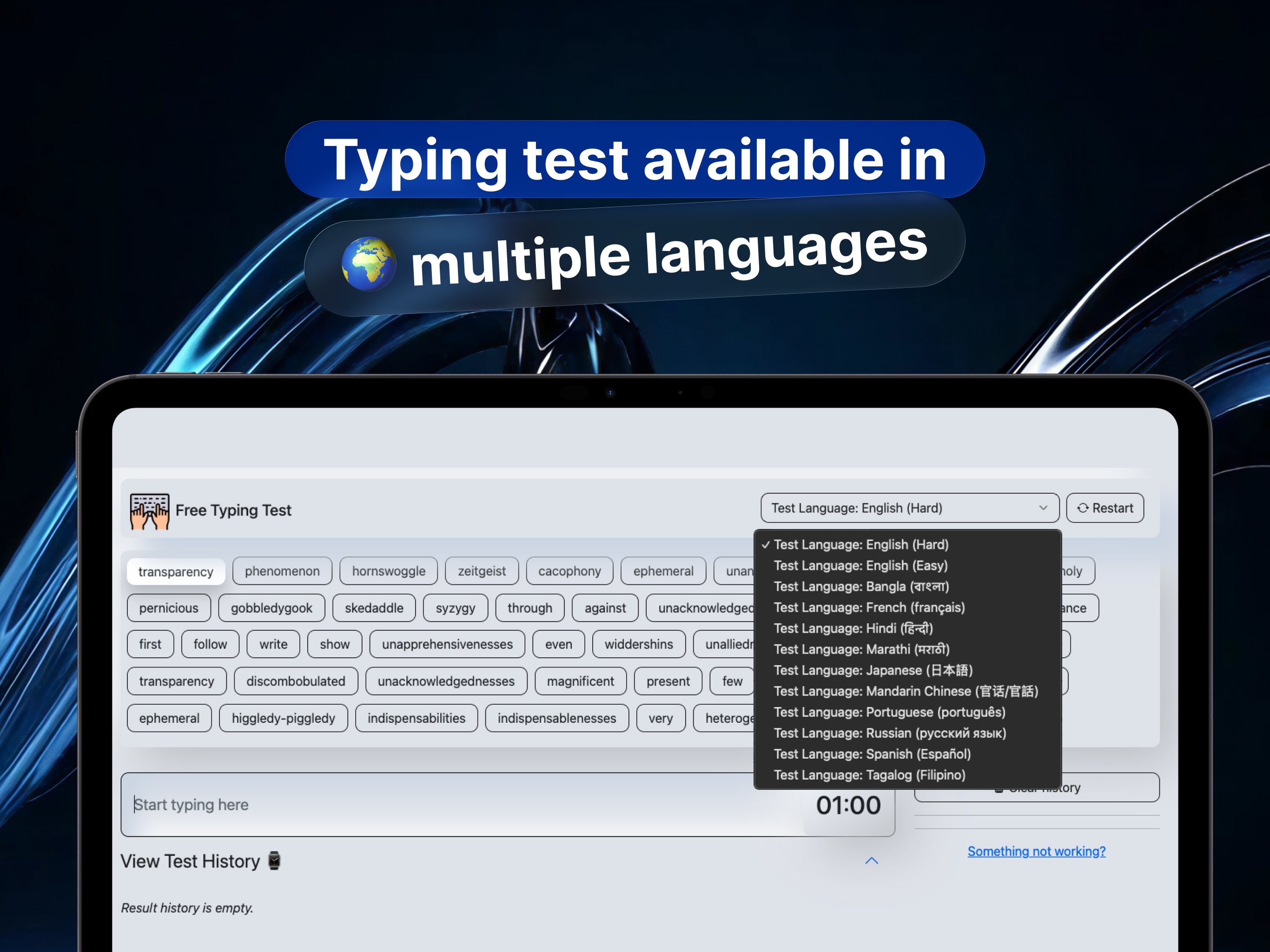Click the word chip labeled zeitgeist
1270x952 pixels.
[x=482, y=571]
